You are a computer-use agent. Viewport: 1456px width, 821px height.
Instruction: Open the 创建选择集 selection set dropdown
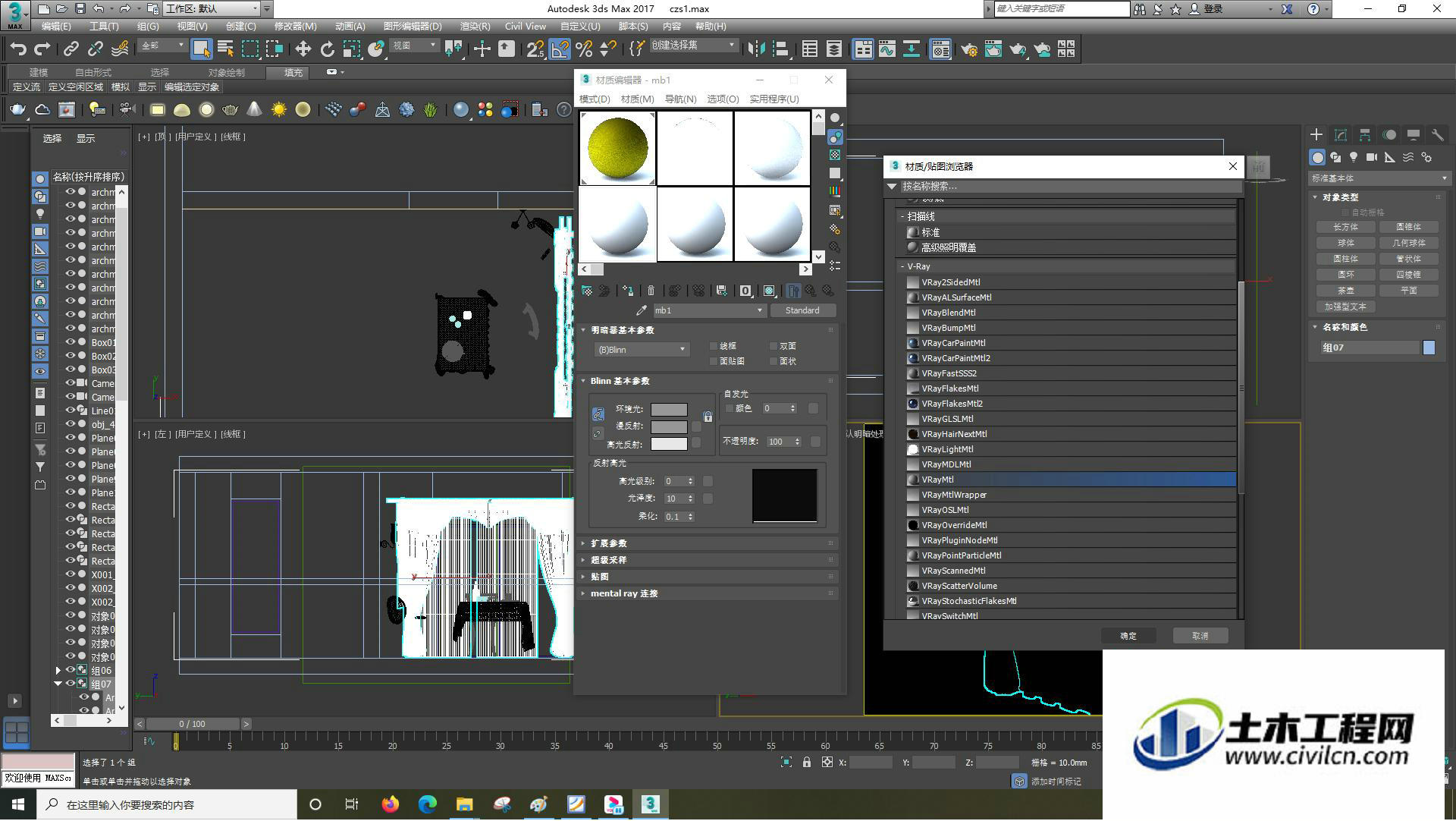coord(694,46)
